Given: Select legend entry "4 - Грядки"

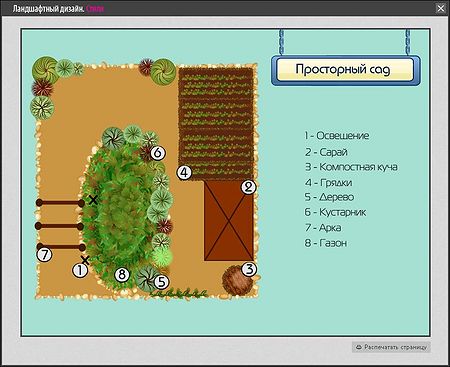Looking at the screenshot, I should pyautogui.click(x=328, y=182).
